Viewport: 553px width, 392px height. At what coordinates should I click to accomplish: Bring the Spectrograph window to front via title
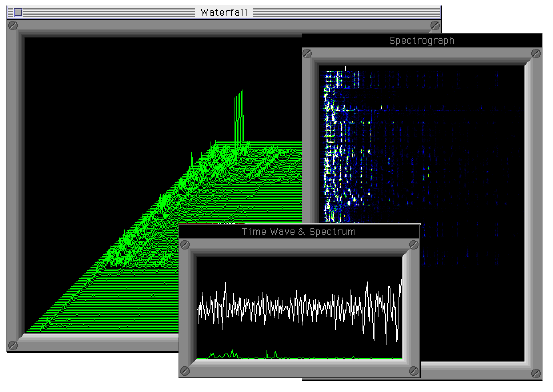(422, 41)
